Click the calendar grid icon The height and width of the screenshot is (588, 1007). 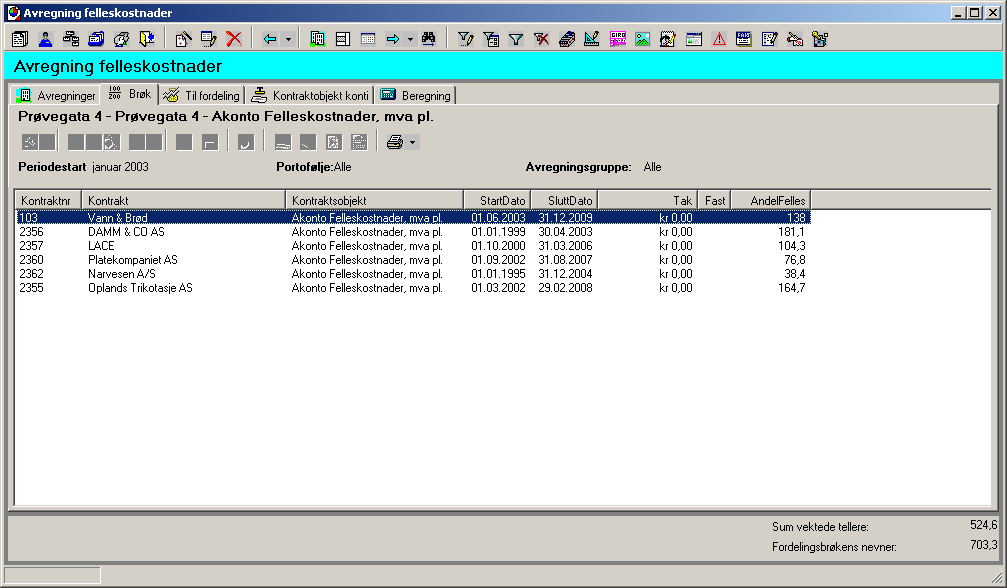(368, 39)
